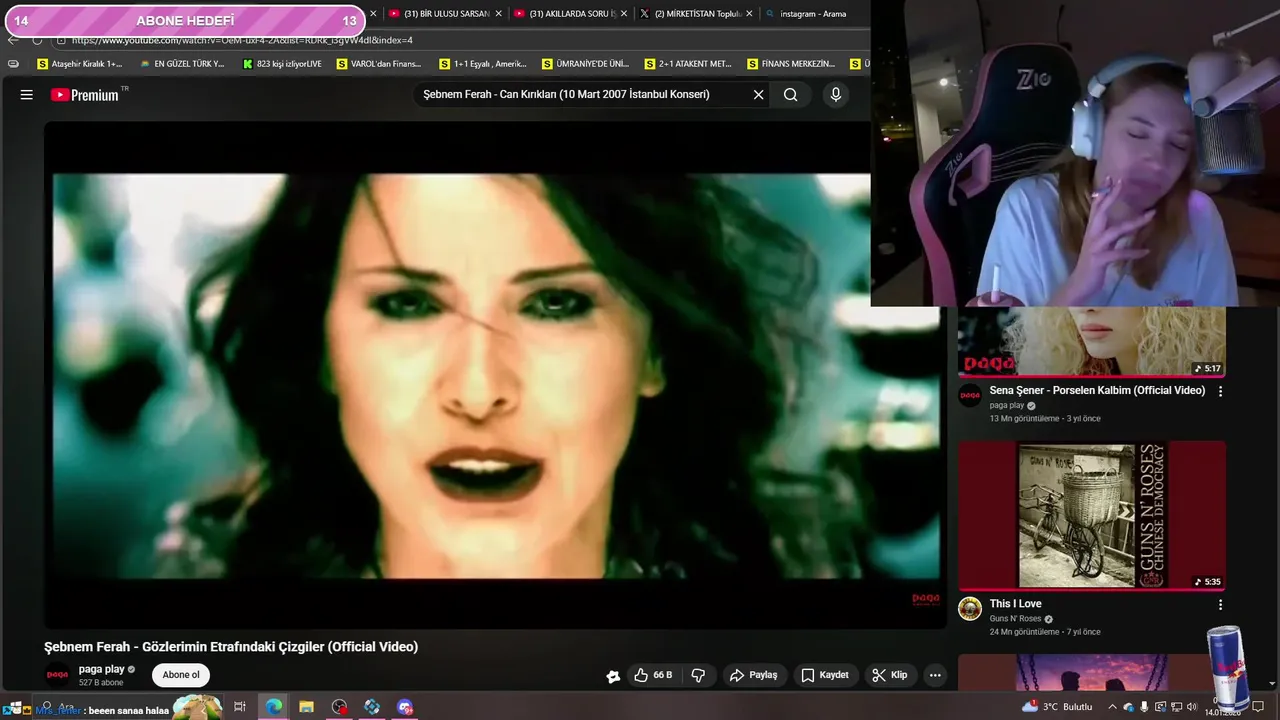Open VAROL'dan Finans bookmark
Screen dimensions: 1280x720
tap(379, 64)
